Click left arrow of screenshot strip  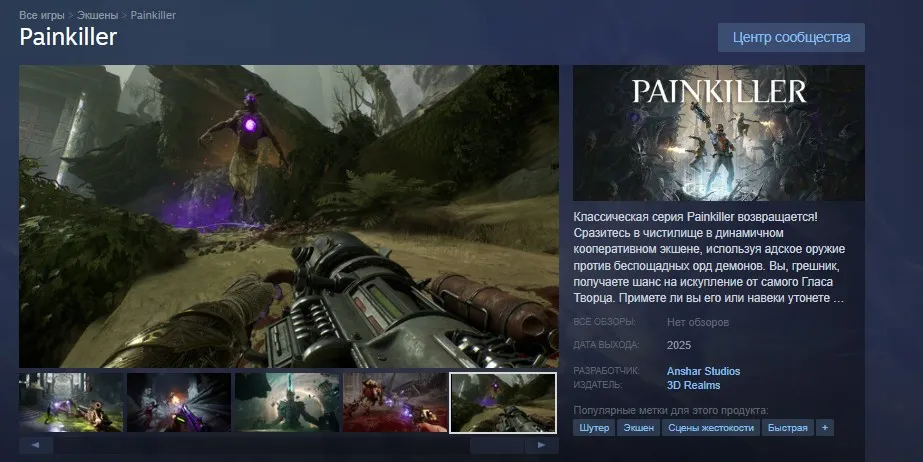pyautogui.click(x=36, y=446)
